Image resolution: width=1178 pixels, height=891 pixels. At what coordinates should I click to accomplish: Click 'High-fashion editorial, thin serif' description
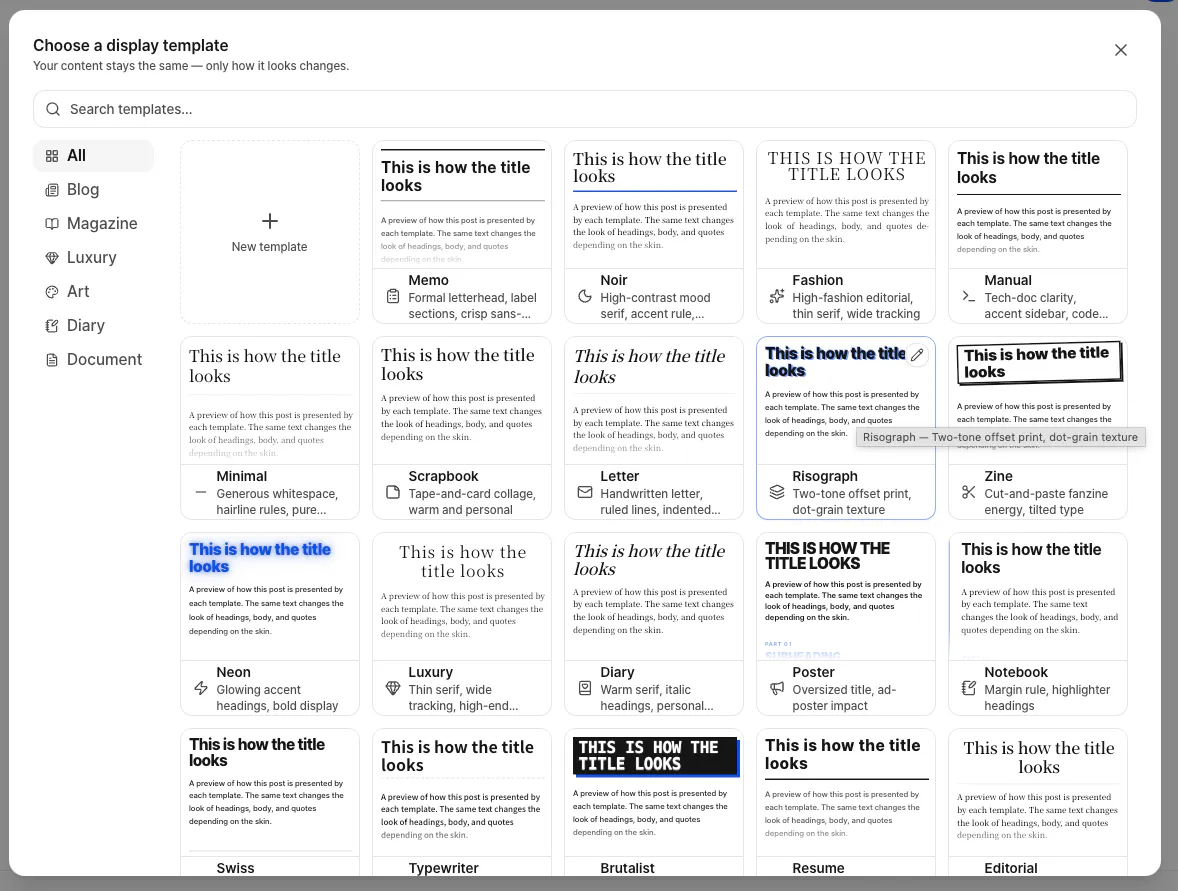(856, 306)
